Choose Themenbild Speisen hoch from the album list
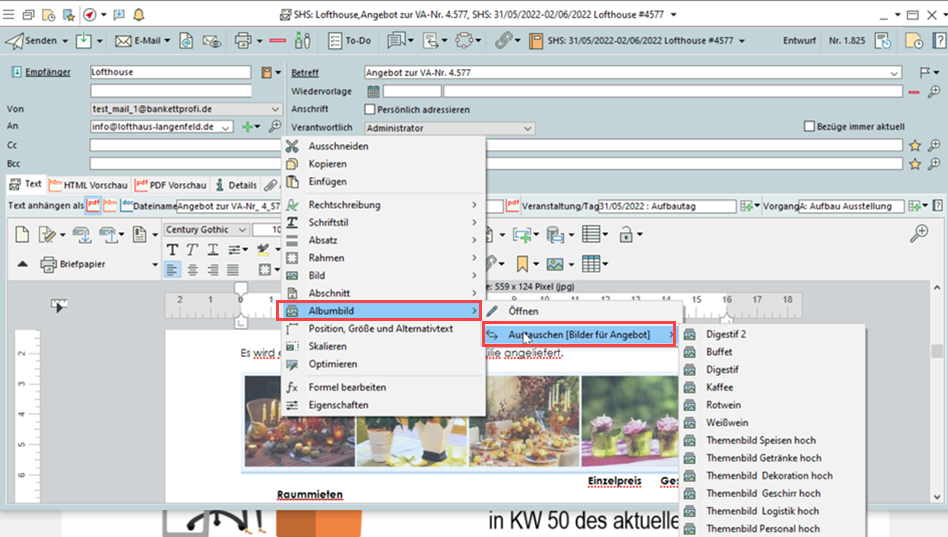948x537 pixels. pyautogui.click(x=761, y=440)
